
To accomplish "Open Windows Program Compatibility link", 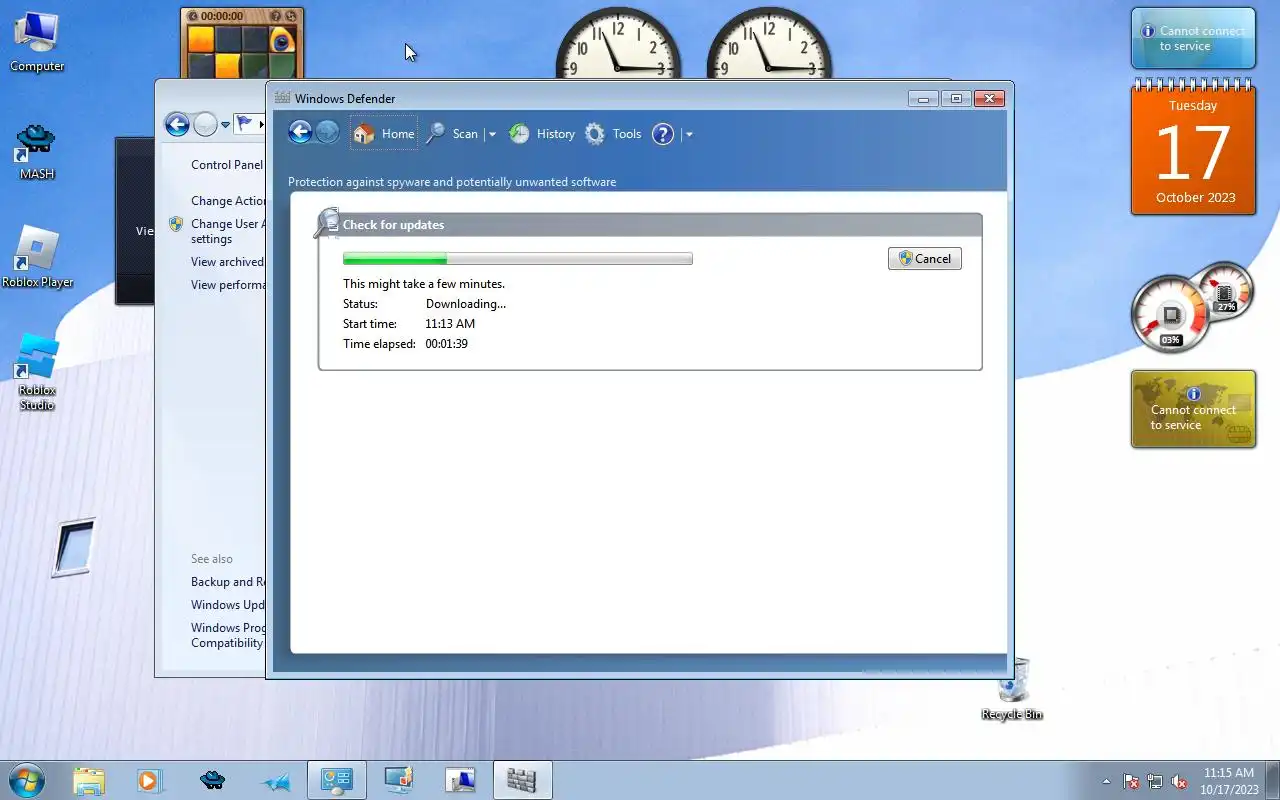I will point(228,635).
